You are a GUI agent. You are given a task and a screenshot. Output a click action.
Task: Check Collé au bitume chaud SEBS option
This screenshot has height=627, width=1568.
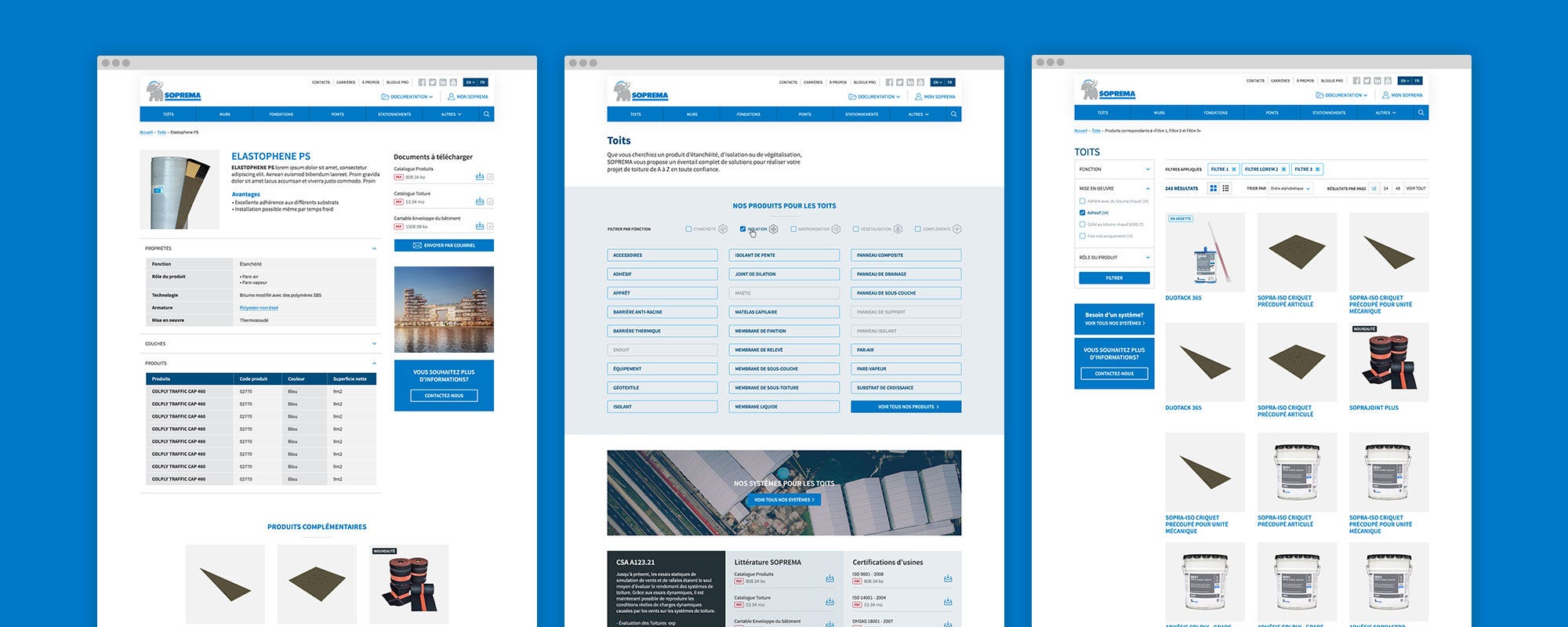pyautogui.click(x=1083, y=224)
